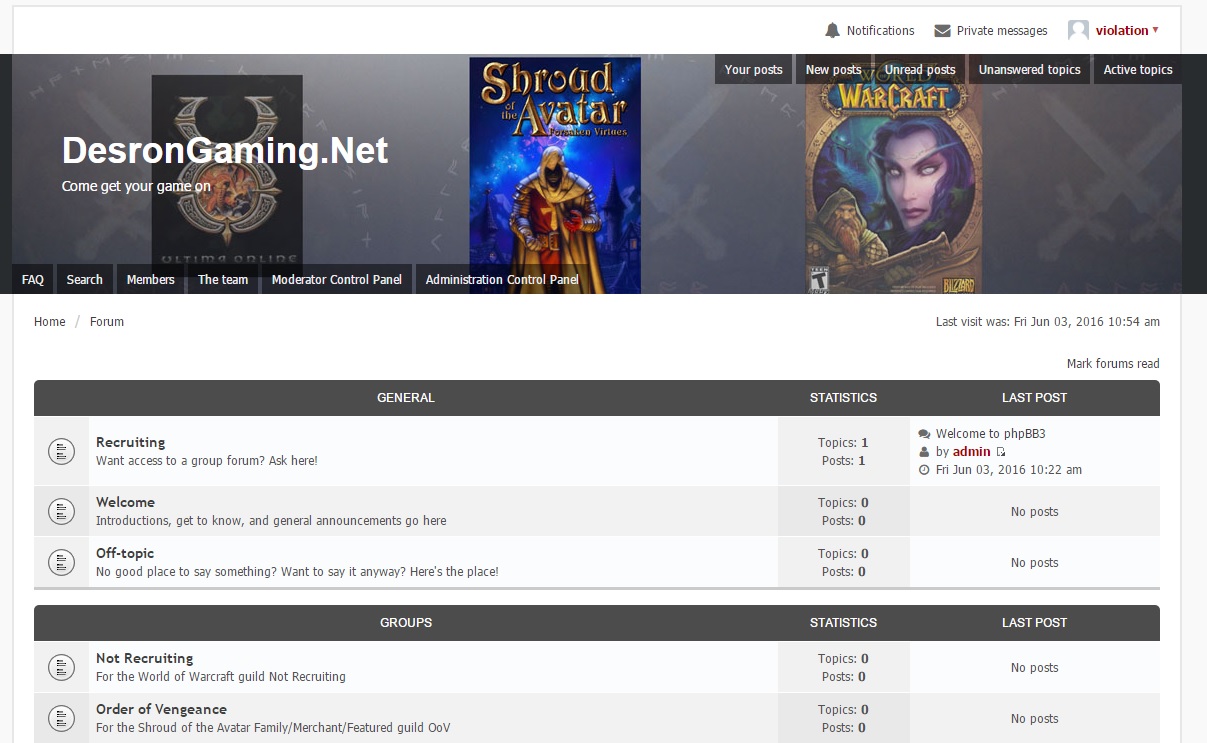
Task: Open the Off-topic forum
Action: [x=125, y=553]
